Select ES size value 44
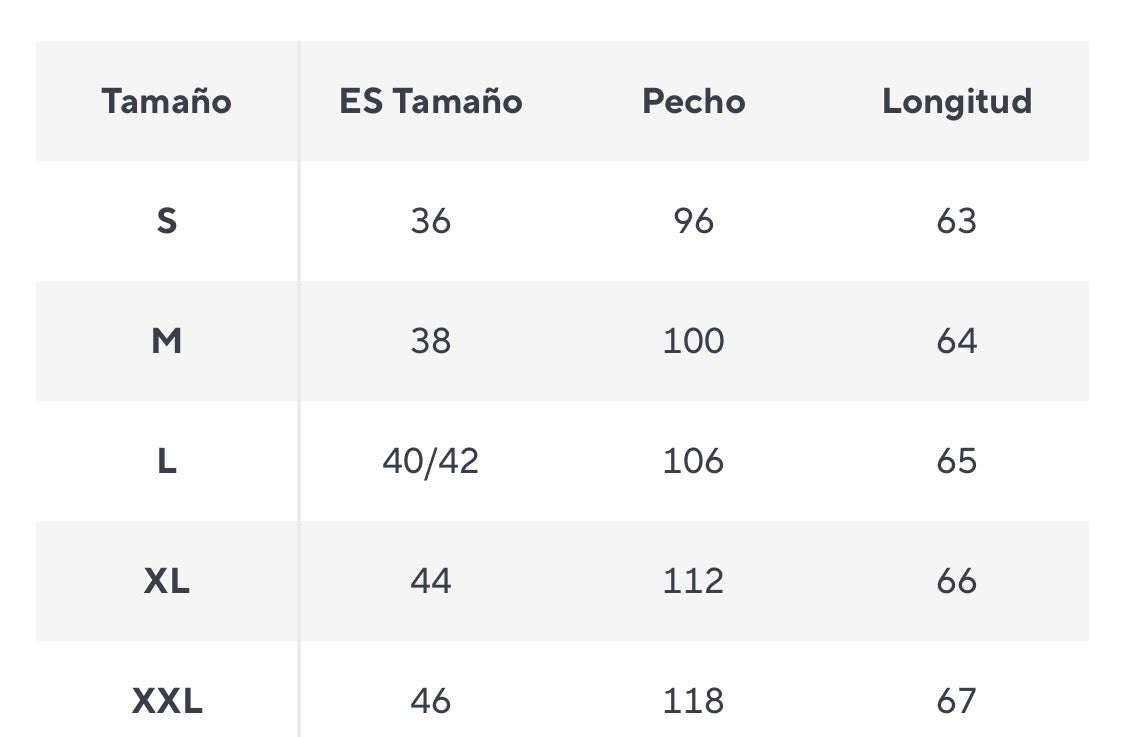The image size is (1125, 737). 430,581
